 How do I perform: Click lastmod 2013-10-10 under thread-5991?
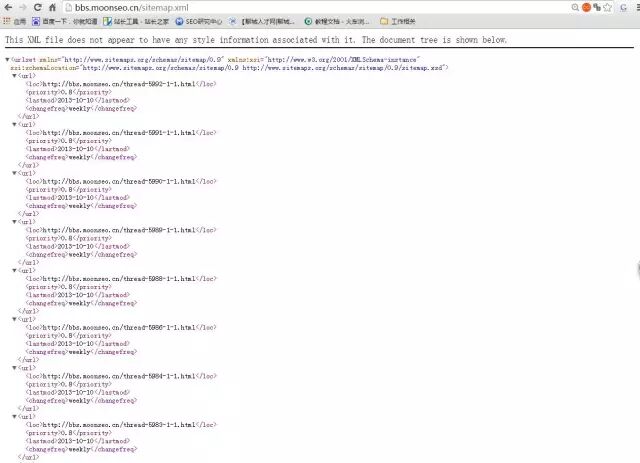(78, 149)
